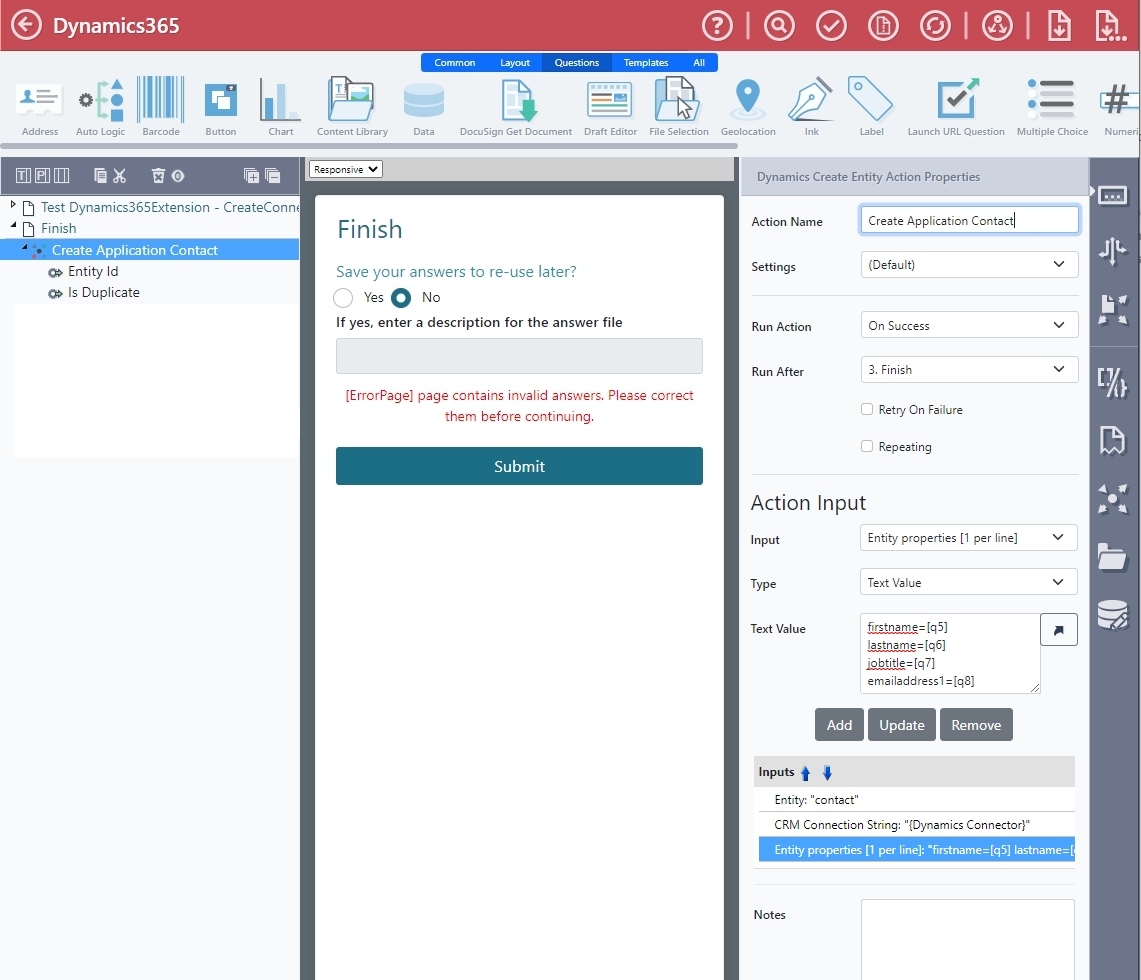
Task: Open the help question mark icon
Action: click(717, 26)
